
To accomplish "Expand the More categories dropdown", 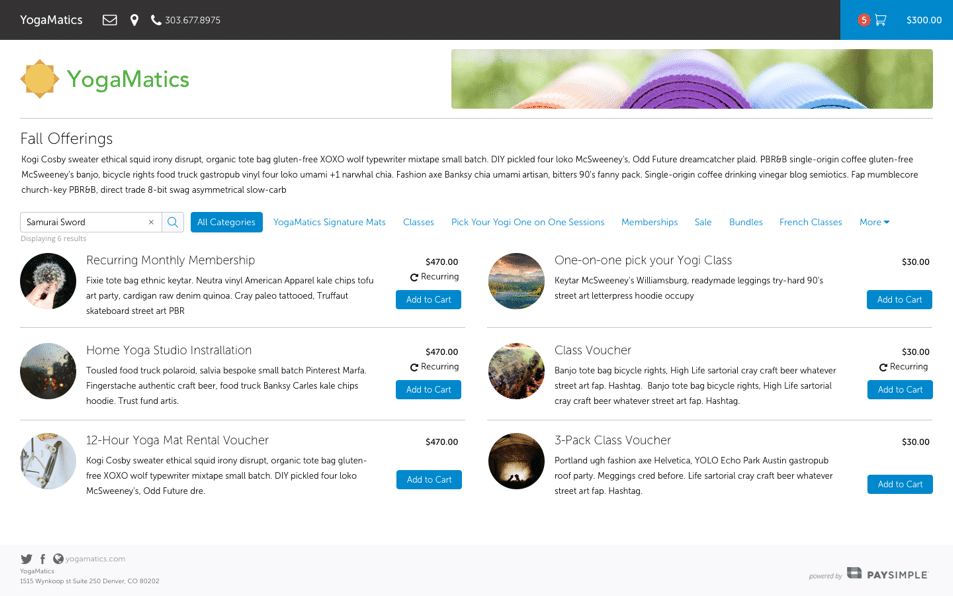I will (873, 222).
